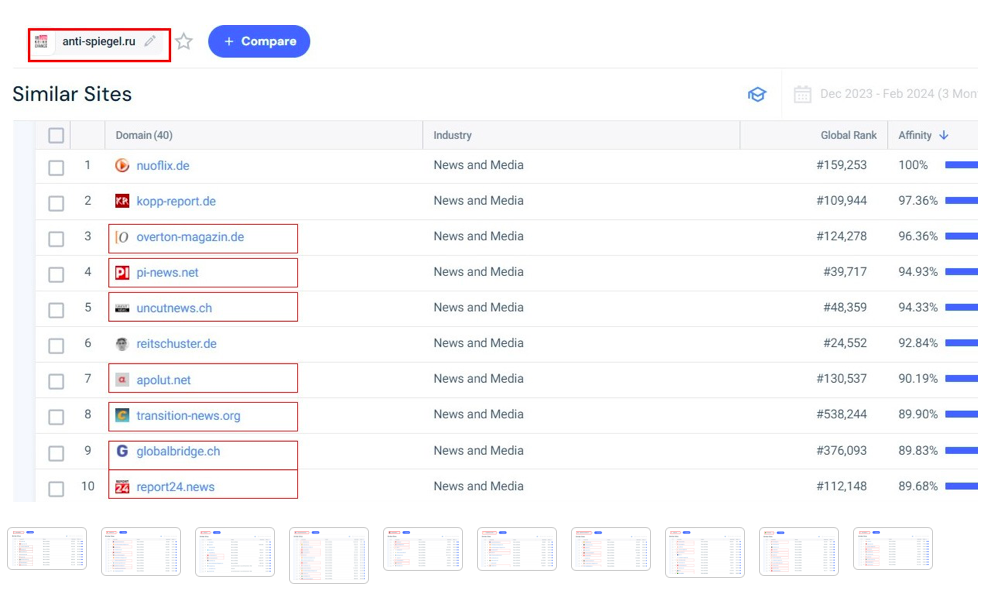
Task: Click the nuoflix.de favicon icon
Action: point(122,166)
